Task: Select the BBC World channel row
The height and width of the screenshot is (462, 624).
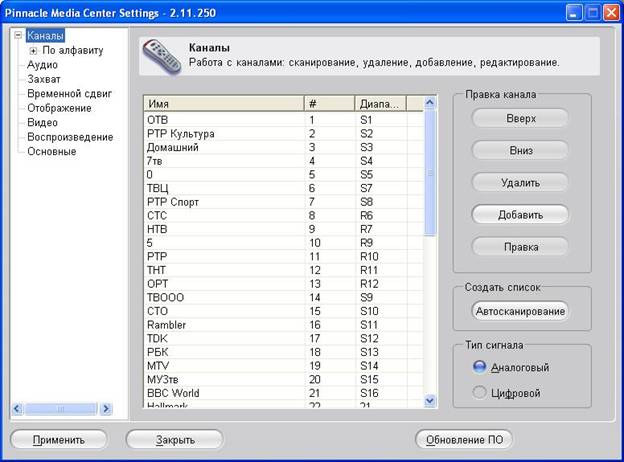Action: pos(283,393)
